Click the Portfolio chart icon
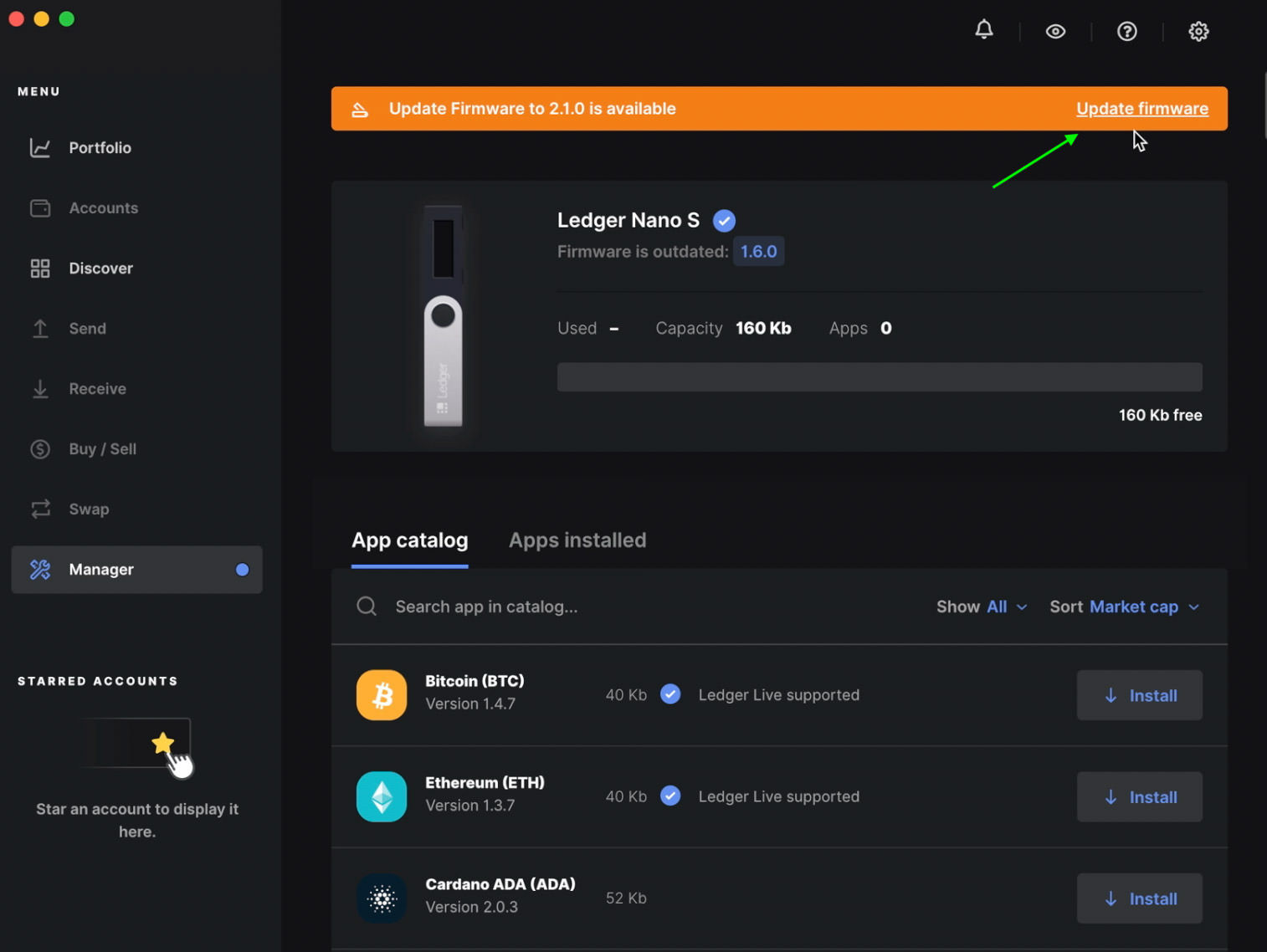 (x=40, y=147)
